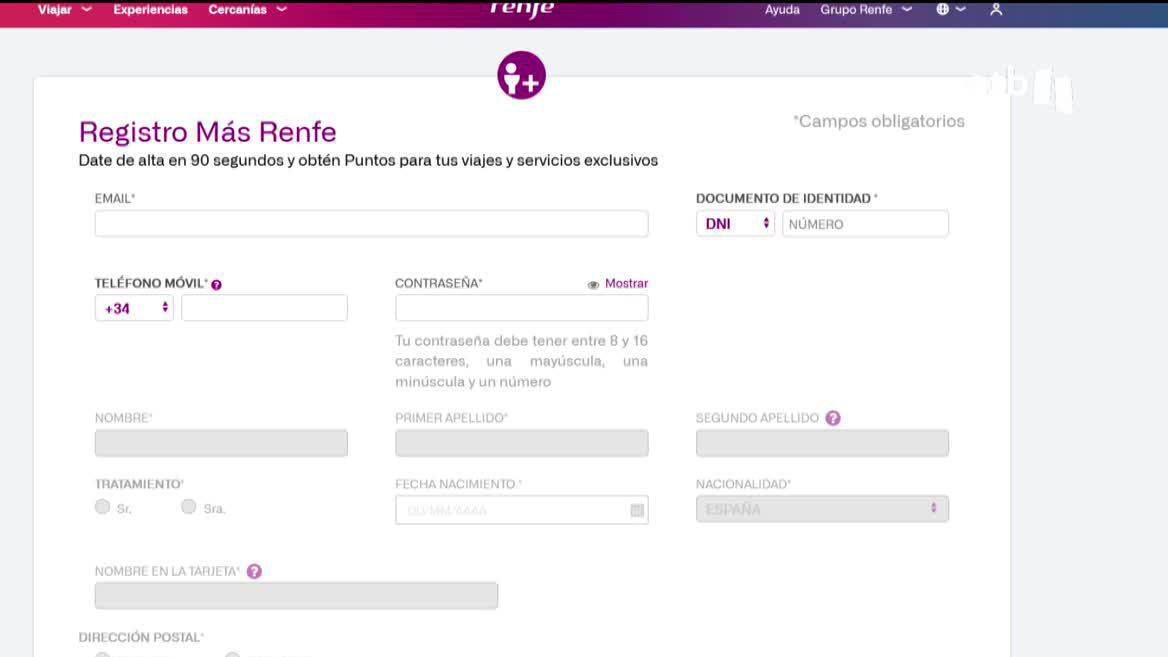Open the Nacionalidad España dropdown
Viewport: 1168px width, 657px height.
tap(822, 509)
